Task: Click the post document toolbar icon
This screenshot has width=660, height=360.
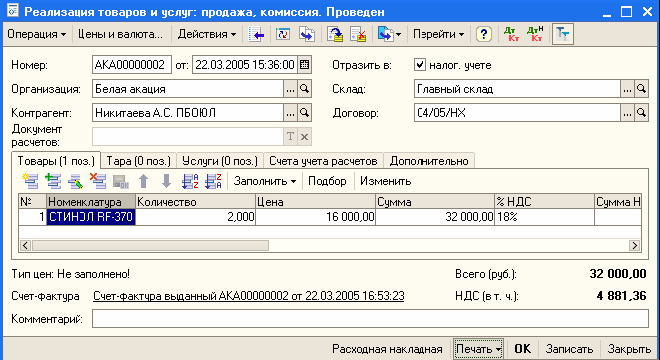Action: pos(335,34)
